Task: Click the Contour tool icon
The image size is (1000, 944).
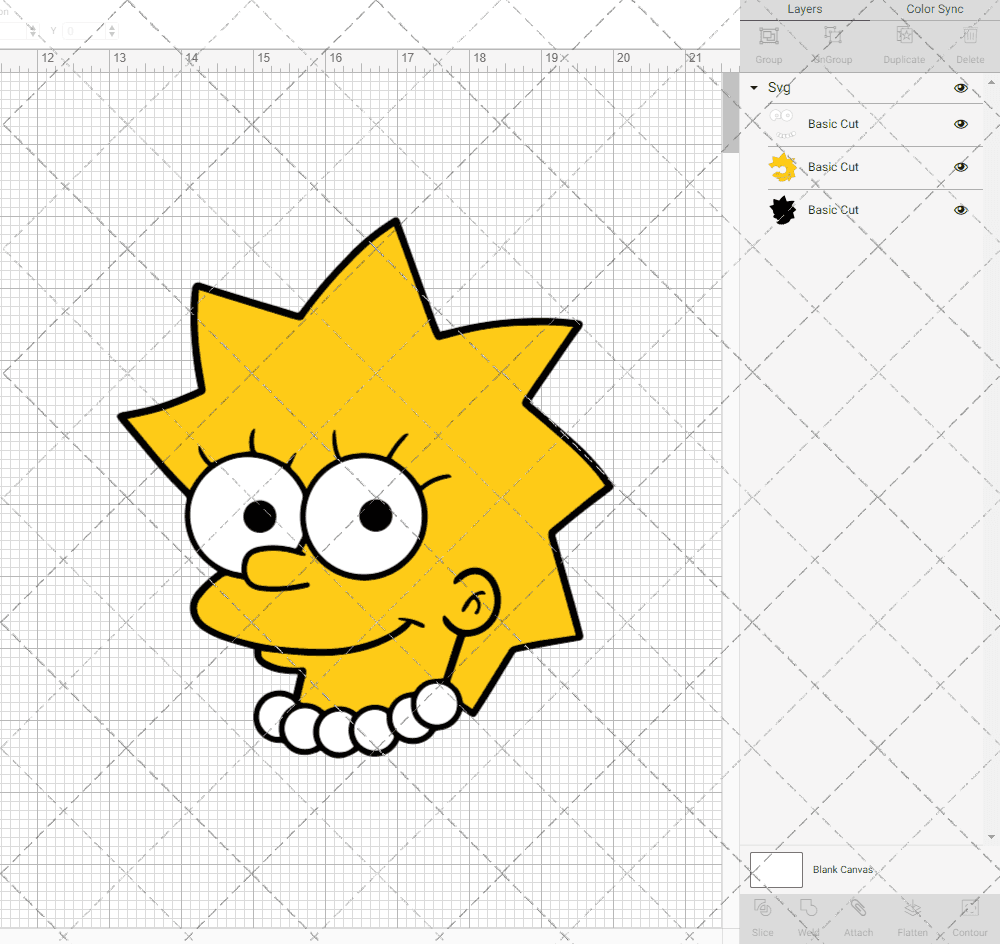Action: point(969,908)
